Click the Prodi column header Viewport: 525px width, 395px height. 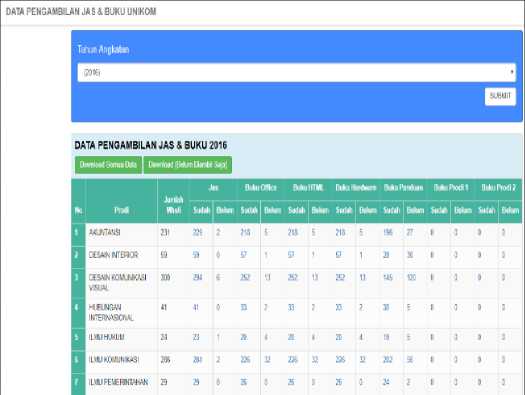click(121, 210)
